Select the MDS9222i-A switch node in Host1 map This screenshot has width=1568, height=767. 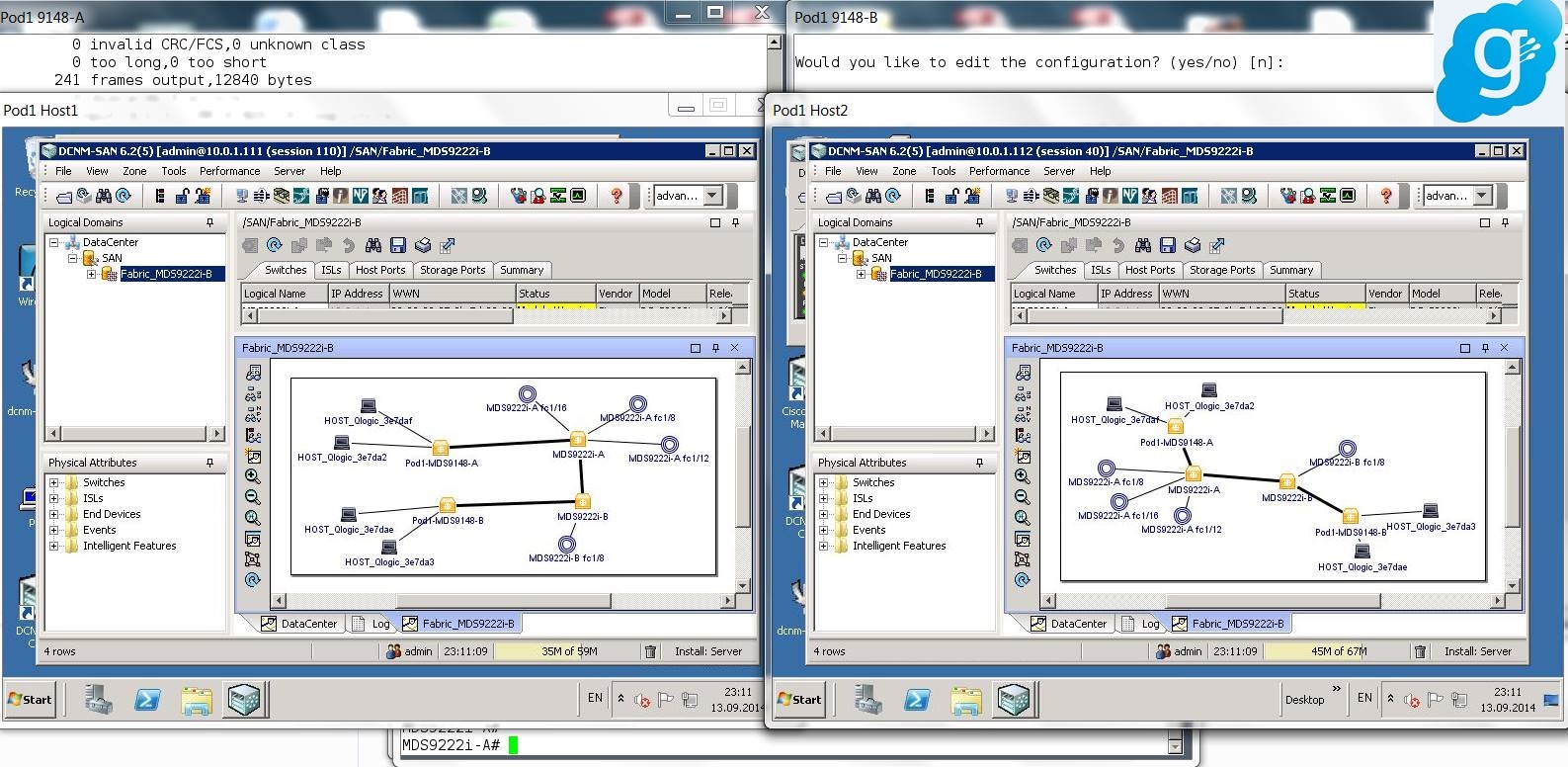pyautogui.click(x=578, y=439)
